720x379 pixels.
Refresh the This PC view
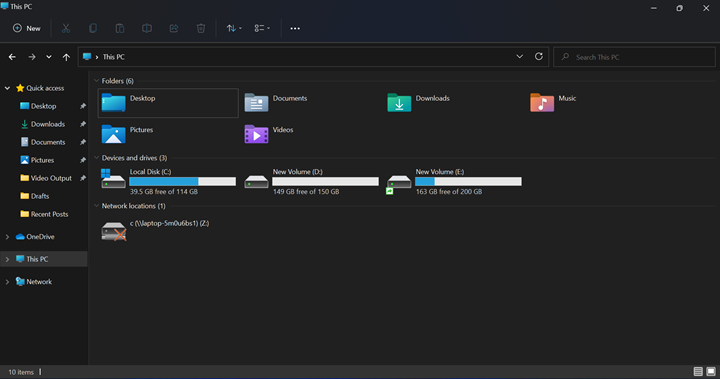pyautogui.click(x=539, y=57)
